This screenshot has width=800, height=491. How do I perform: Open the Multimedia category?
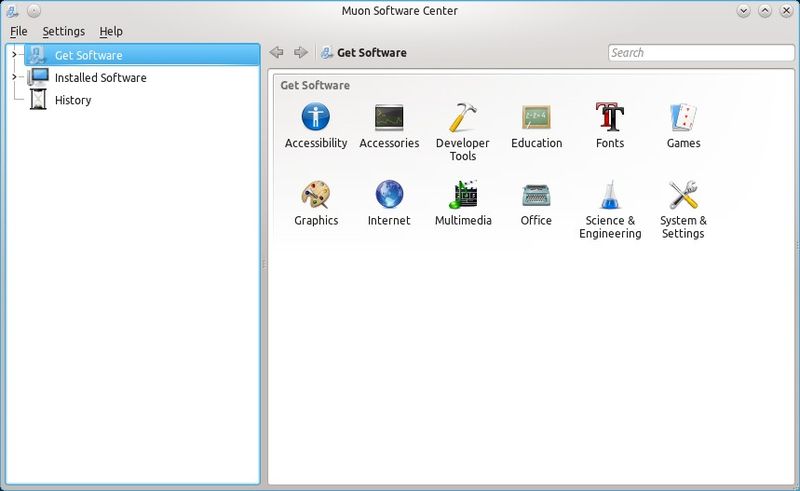click(463, 196)
